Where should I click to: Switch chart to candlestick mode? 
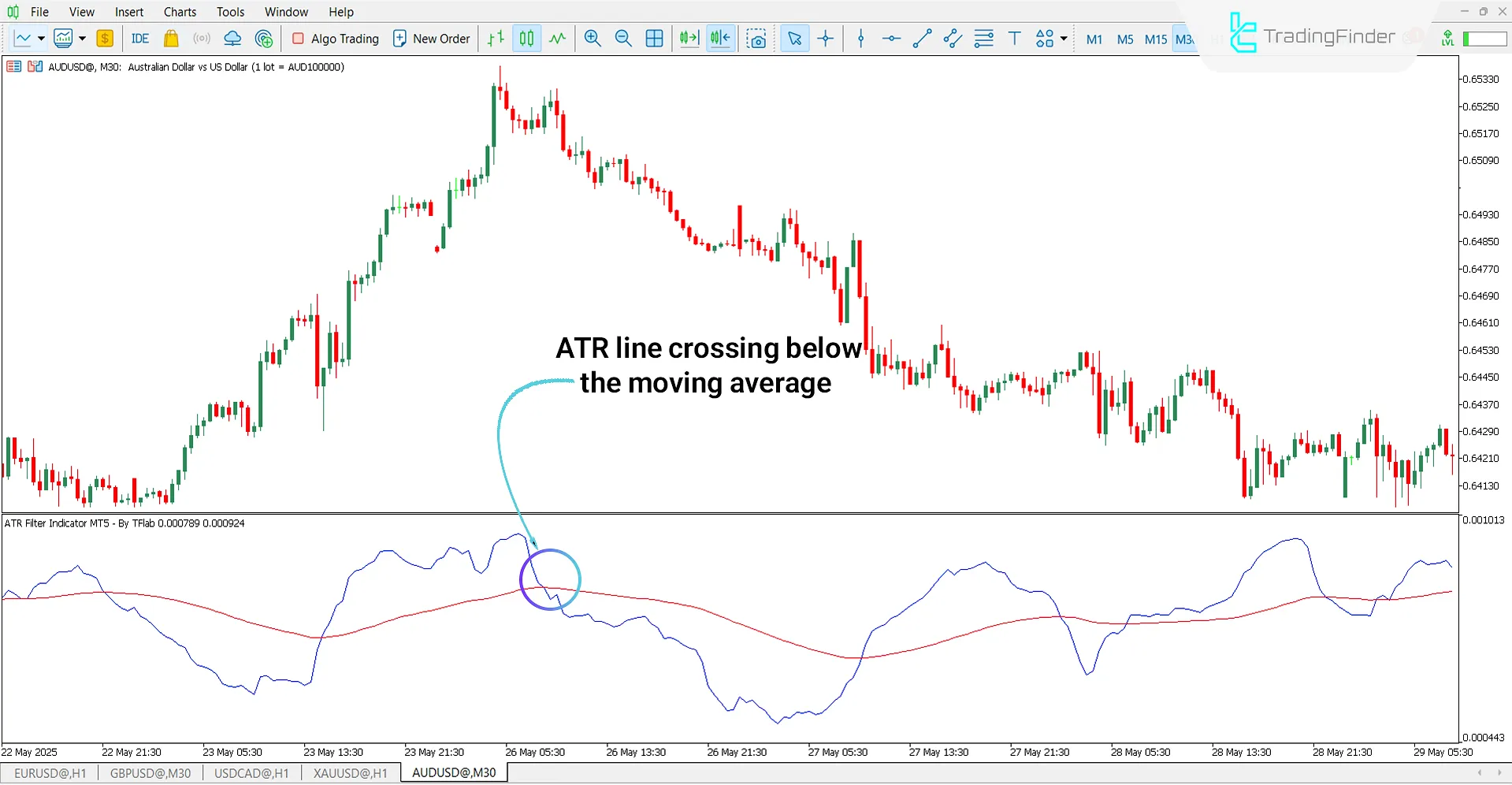pos(526,39)
